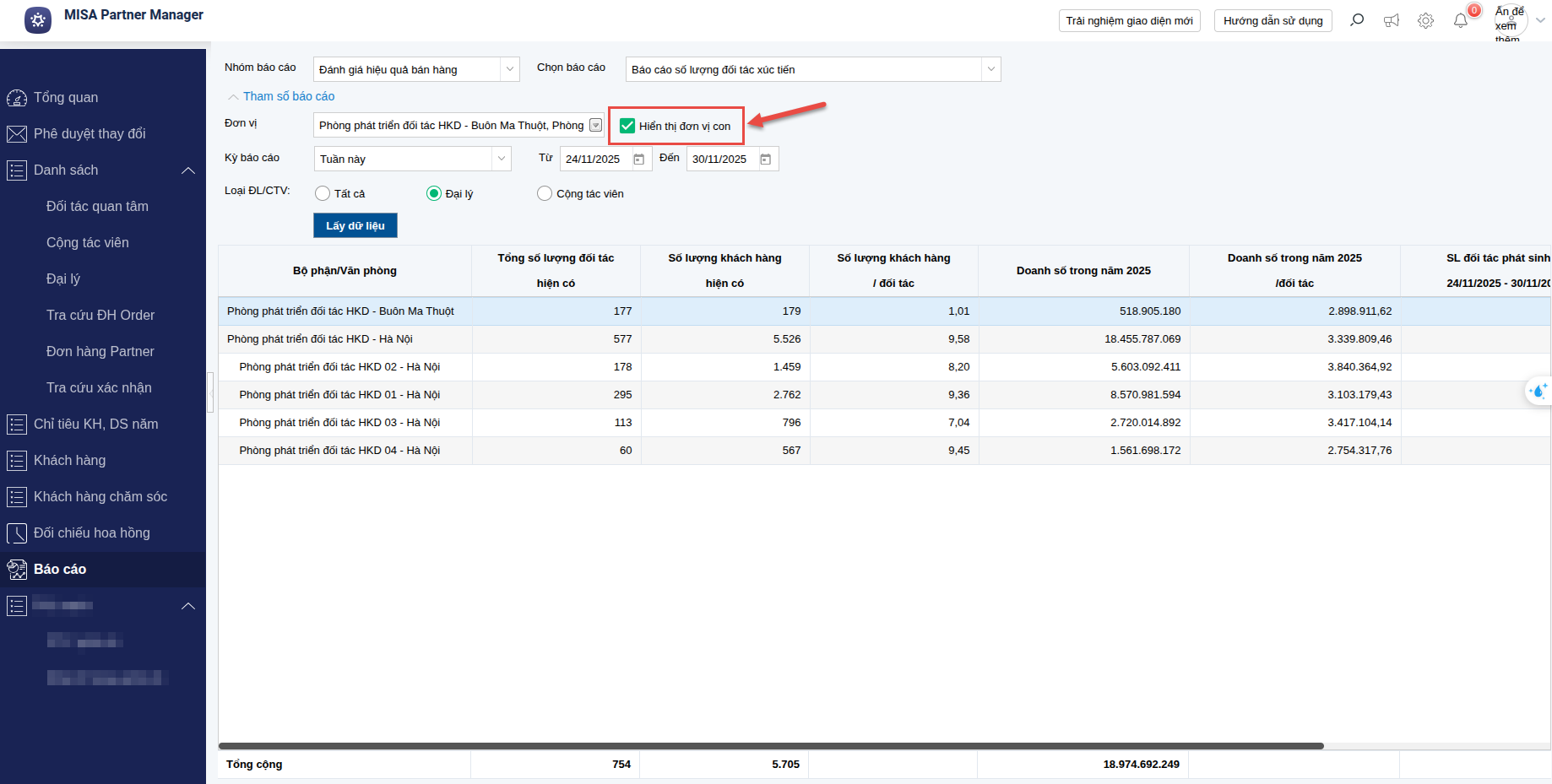Select the 'Tất cả' radio option
This screenshot has height=784, width=1552.
tap(323, 194)
